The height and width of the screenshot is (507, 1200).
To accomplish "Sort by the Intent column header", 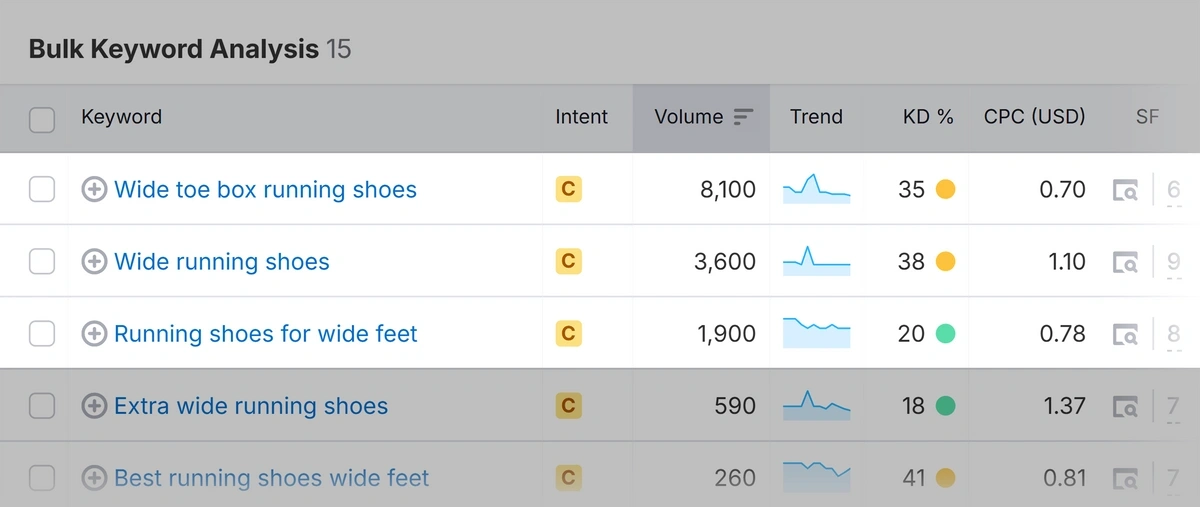I will click(x=581, y=117).
